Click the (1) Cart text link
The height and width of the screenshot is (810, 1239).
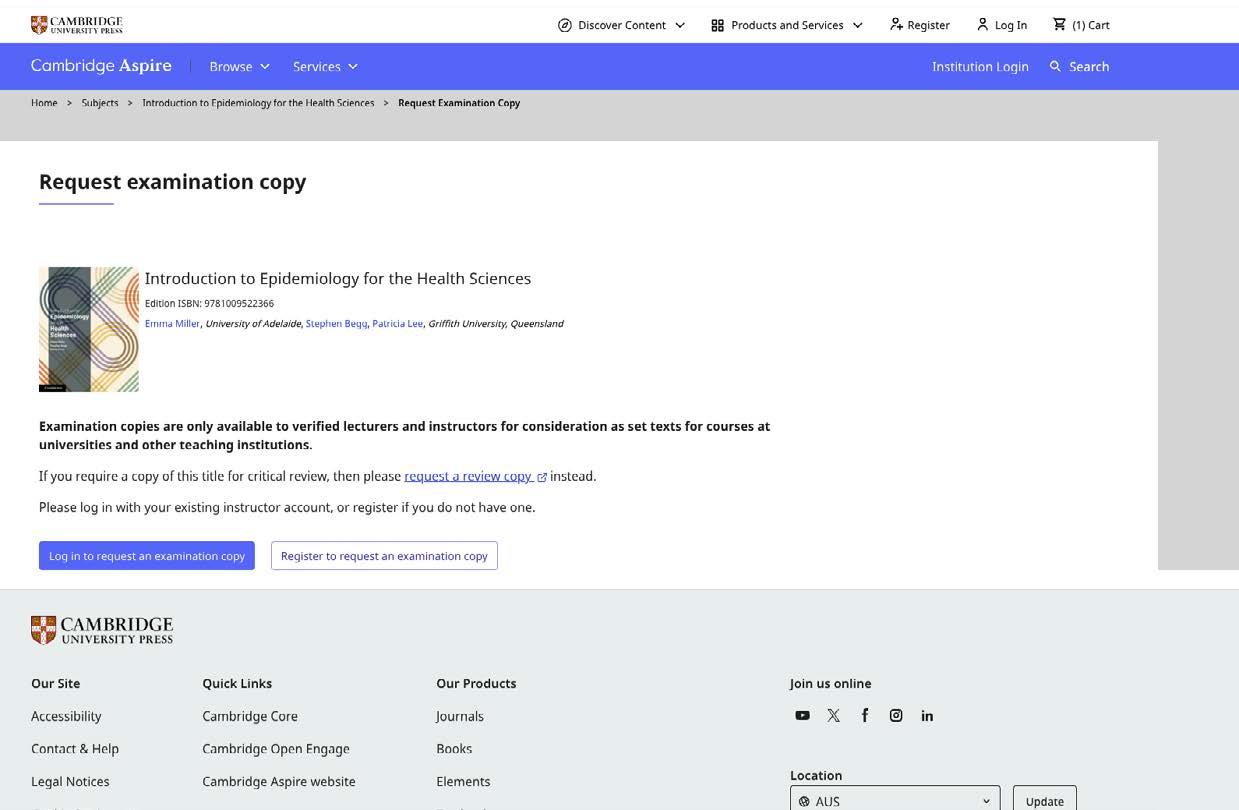[x=1091, y=25]
